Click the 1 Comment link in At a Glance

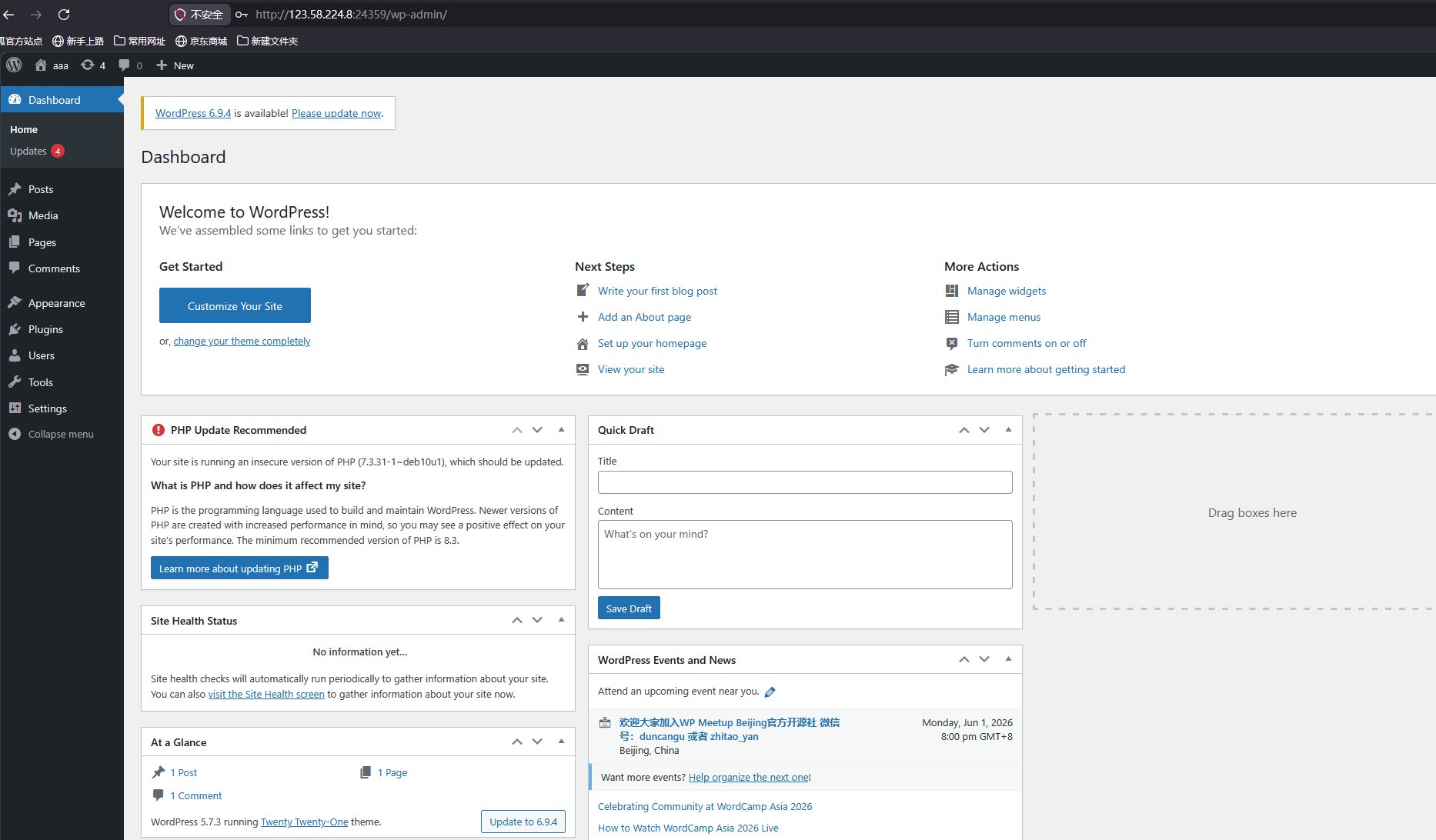(196, 795)
